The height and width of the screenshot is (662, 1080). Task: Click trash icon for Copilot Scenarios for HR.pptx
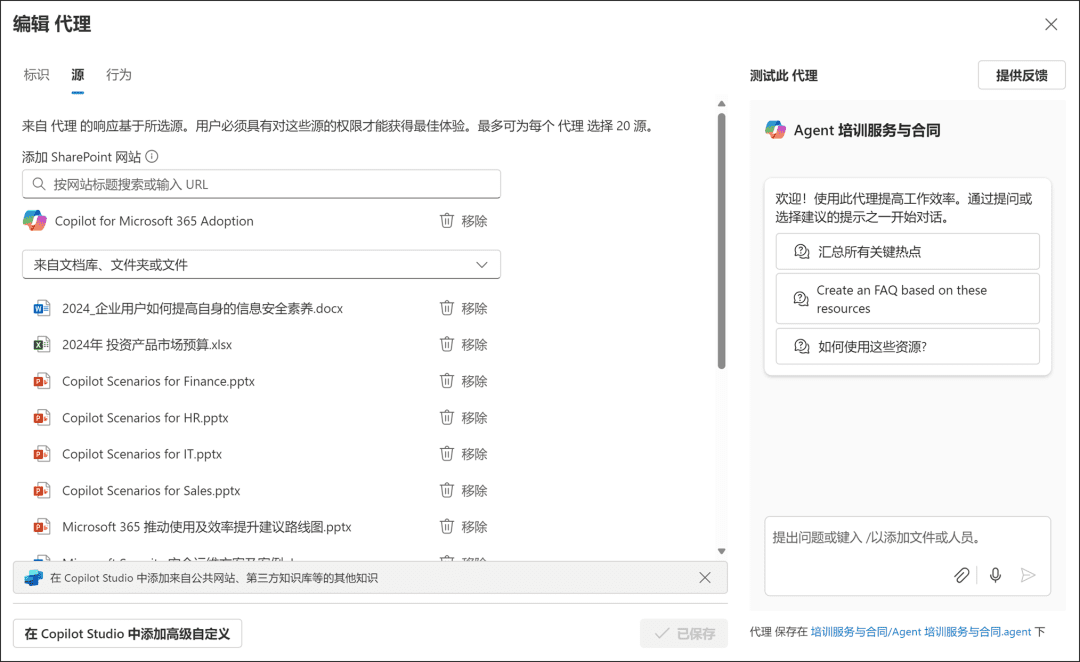tap(447, 417)
